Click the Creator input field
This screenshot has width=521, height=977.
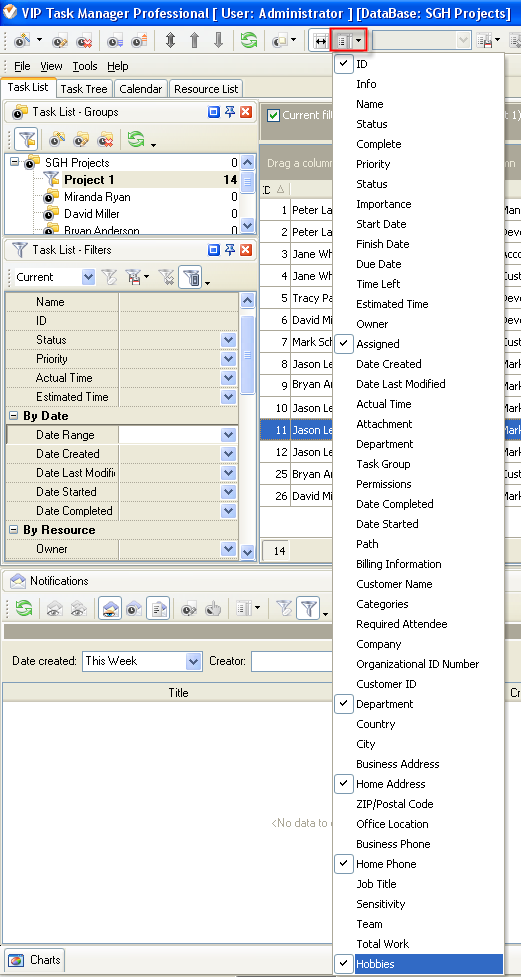292,661
